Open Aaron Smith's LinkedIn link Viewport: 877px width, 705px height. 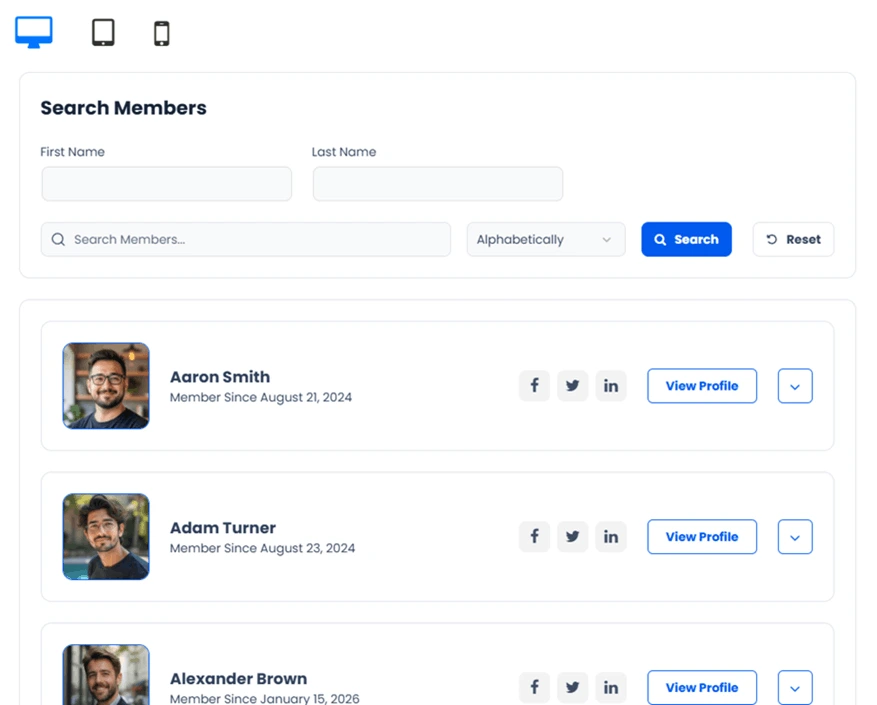pos(611,386)
